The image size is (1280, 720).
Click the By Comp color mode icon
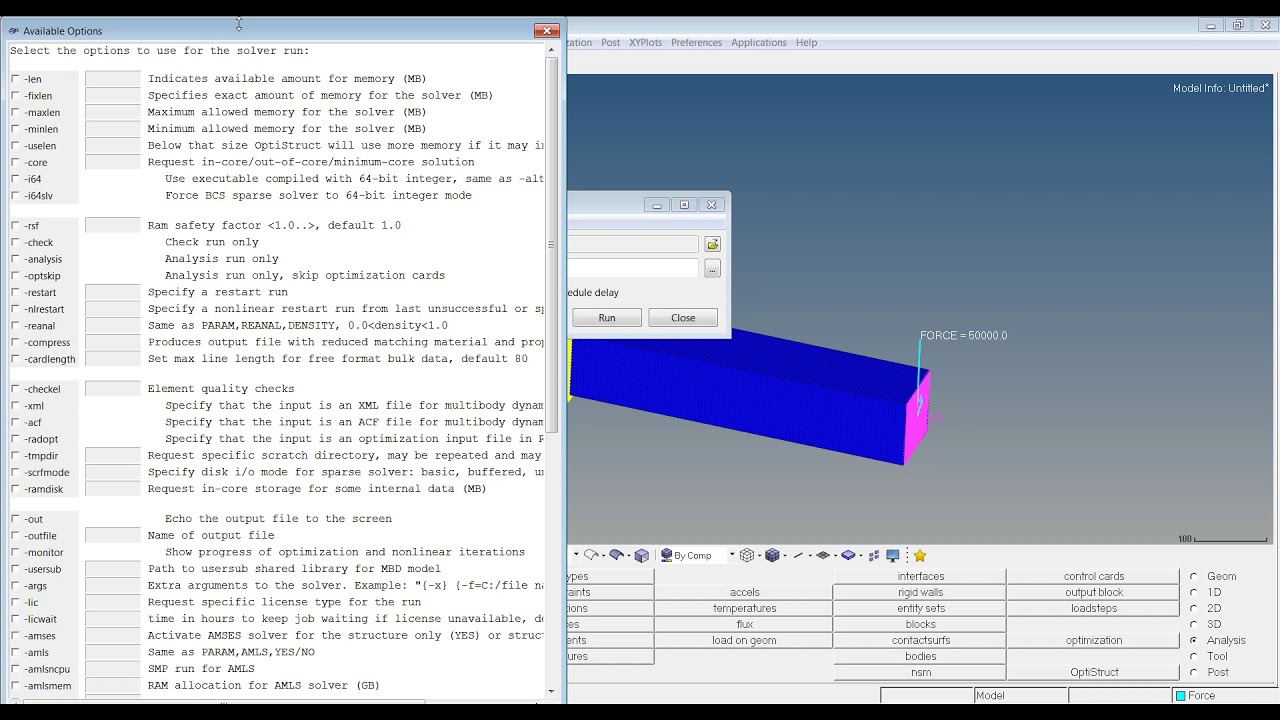pyautogui.click(x=666, y=555)
